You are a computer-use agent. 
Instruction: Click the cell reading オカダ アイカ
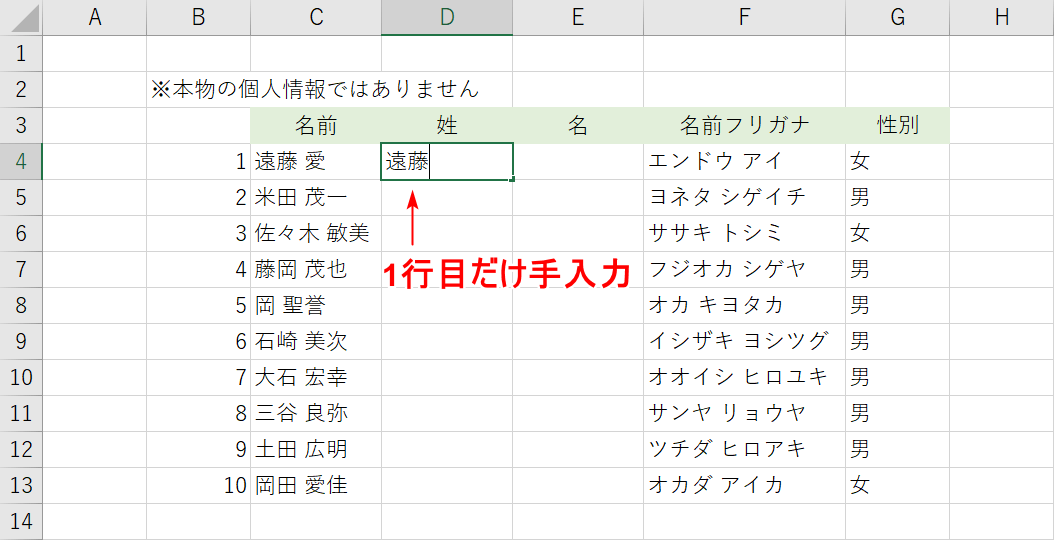pos(744,485)
